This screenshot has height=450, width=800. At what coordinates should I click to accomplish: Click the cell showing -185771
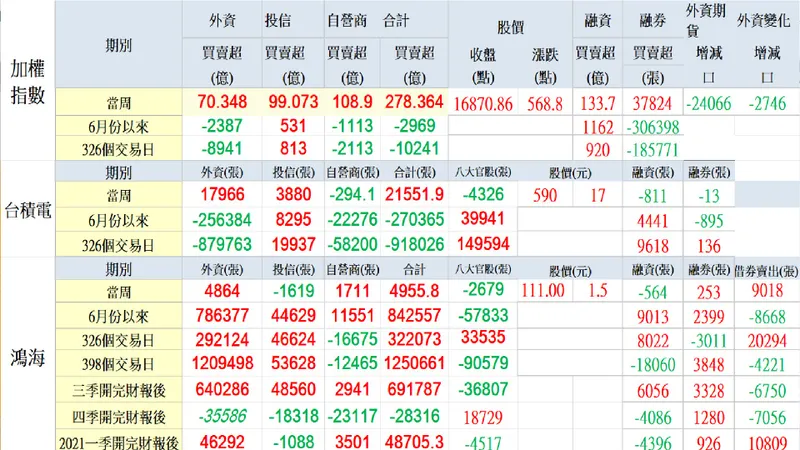click(x=653, y=151)
